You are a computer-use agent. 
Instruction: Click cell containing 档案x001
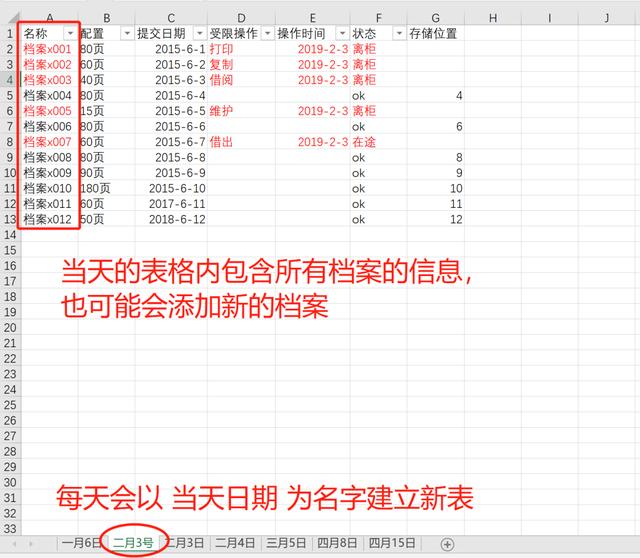tap(49, 49)
